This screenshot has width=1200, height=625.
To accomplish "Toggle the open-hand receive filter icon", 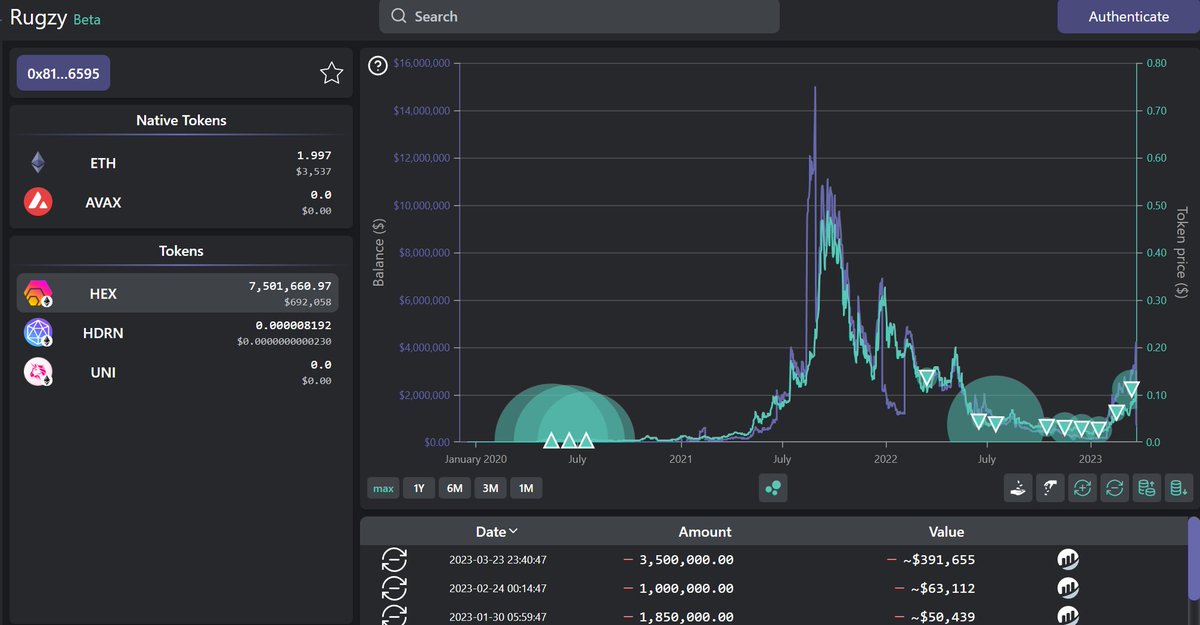I will click(x=1018, y=488).
